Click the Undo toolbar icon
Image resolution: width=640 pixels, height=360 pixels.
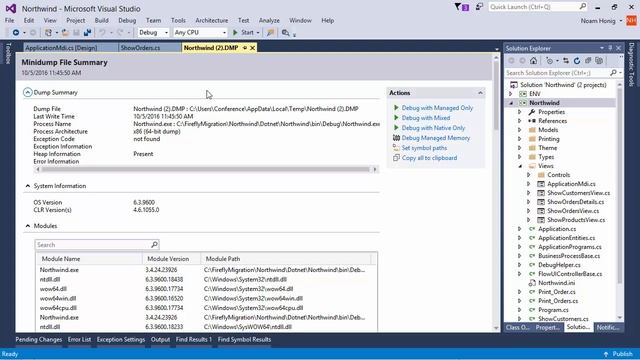tap(102, 33)
